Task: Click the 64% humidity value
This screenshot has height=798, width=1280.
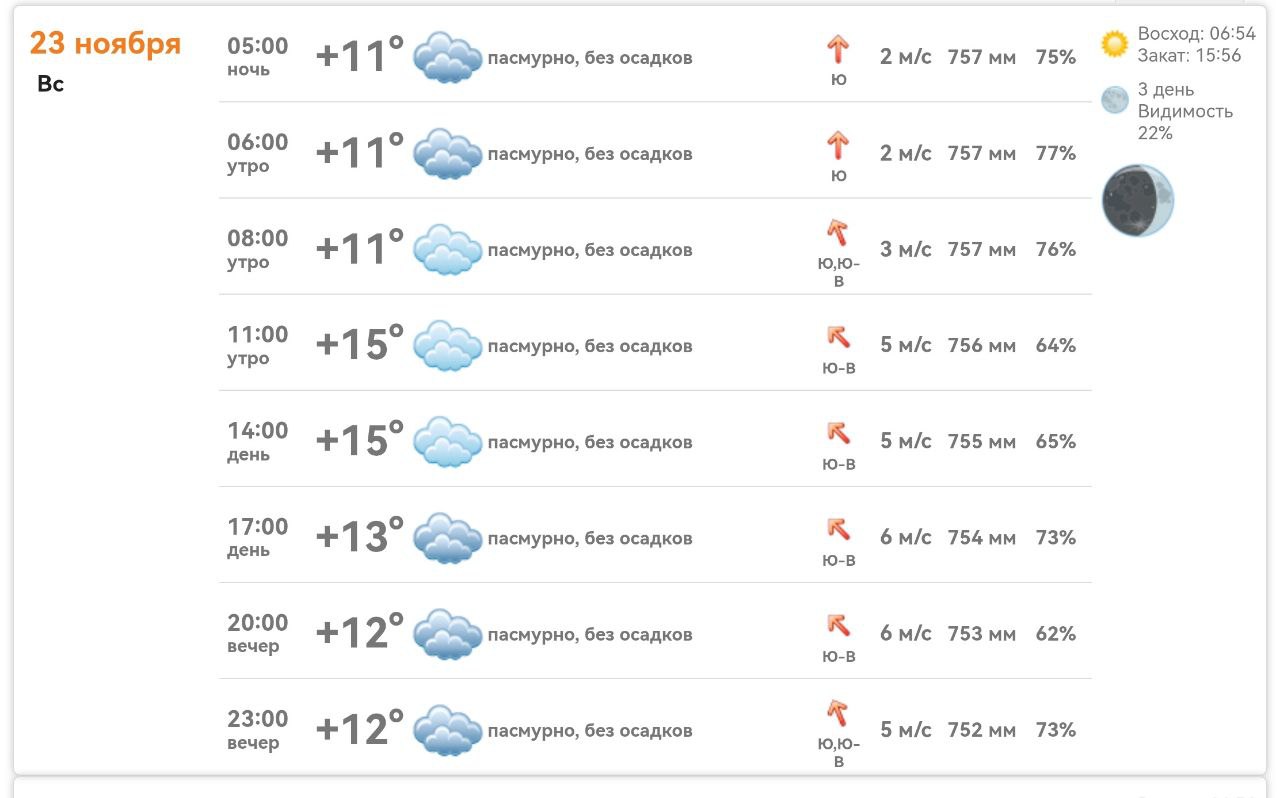Action: click(1055, 346)
